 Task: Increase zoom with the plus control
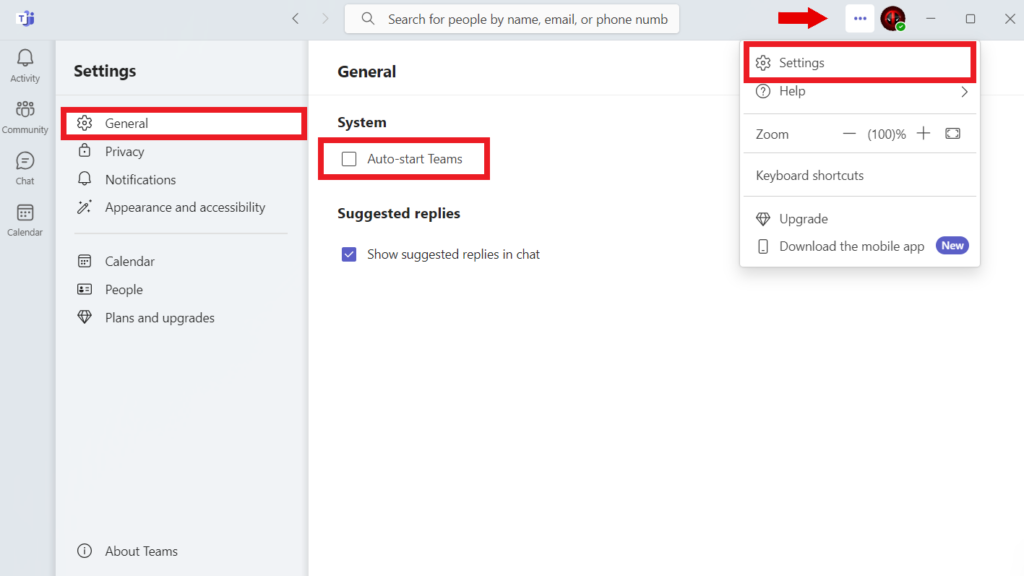point(923,132)
